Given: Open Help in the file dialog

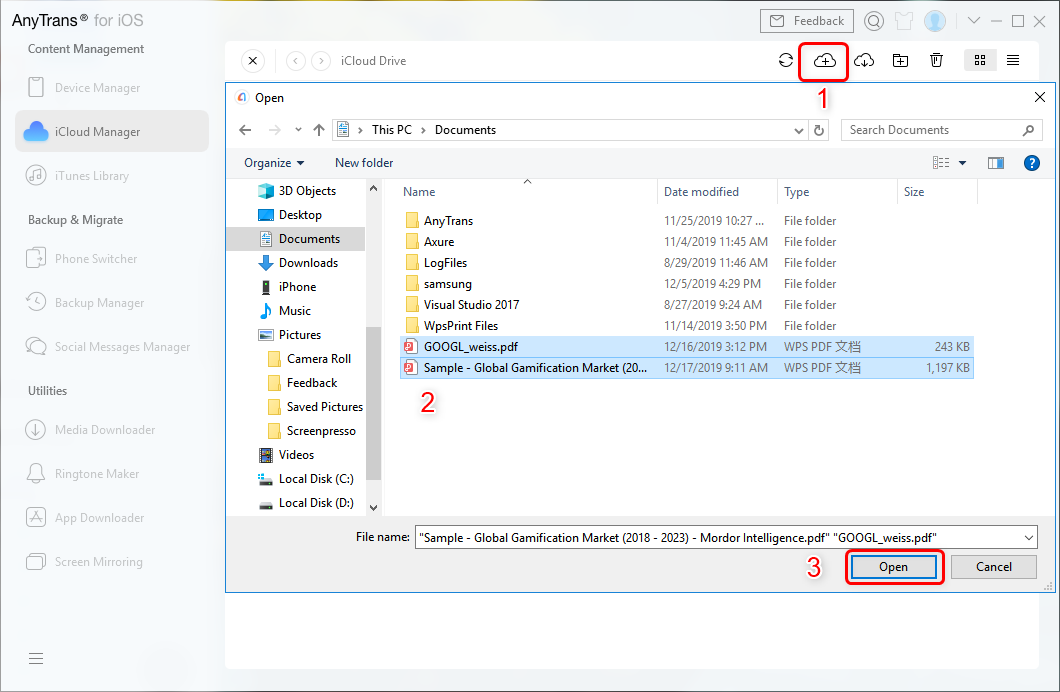Looking at the screenshot, I should [1031, 162].
